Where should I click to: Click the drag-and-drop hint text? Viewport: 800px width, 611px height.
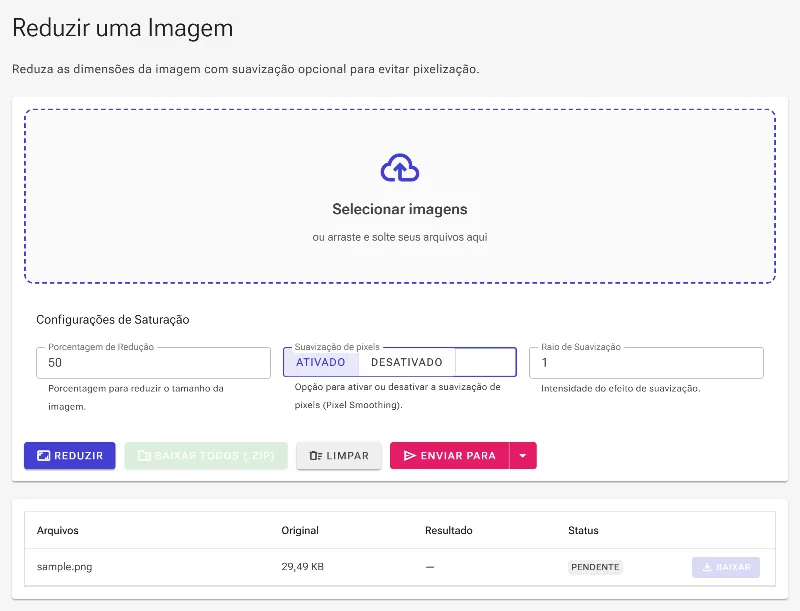[x=399, y=237]
